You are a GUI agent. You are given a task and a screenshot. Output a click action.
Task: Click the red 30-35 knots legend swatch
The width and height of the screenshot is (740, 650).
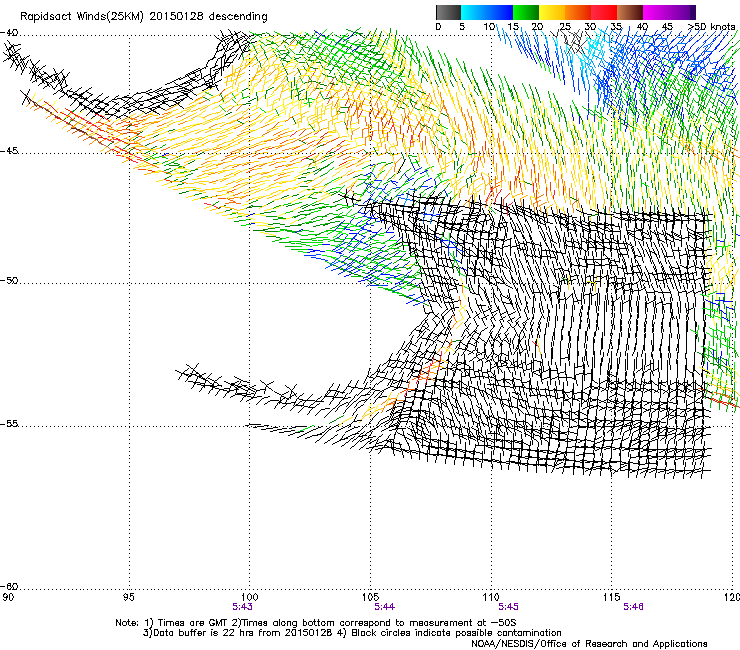point(604,12)
